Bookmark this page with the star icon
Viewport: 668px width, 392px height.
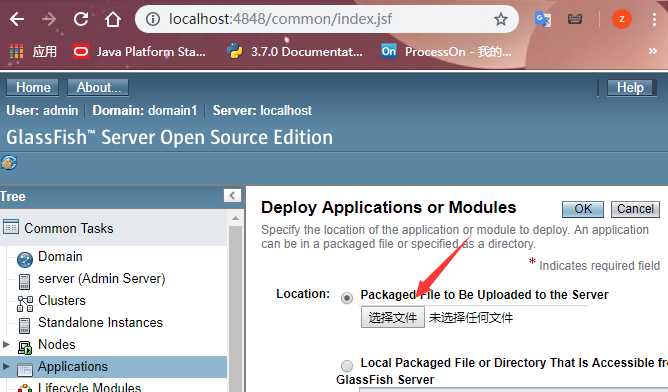coord(501,19)
